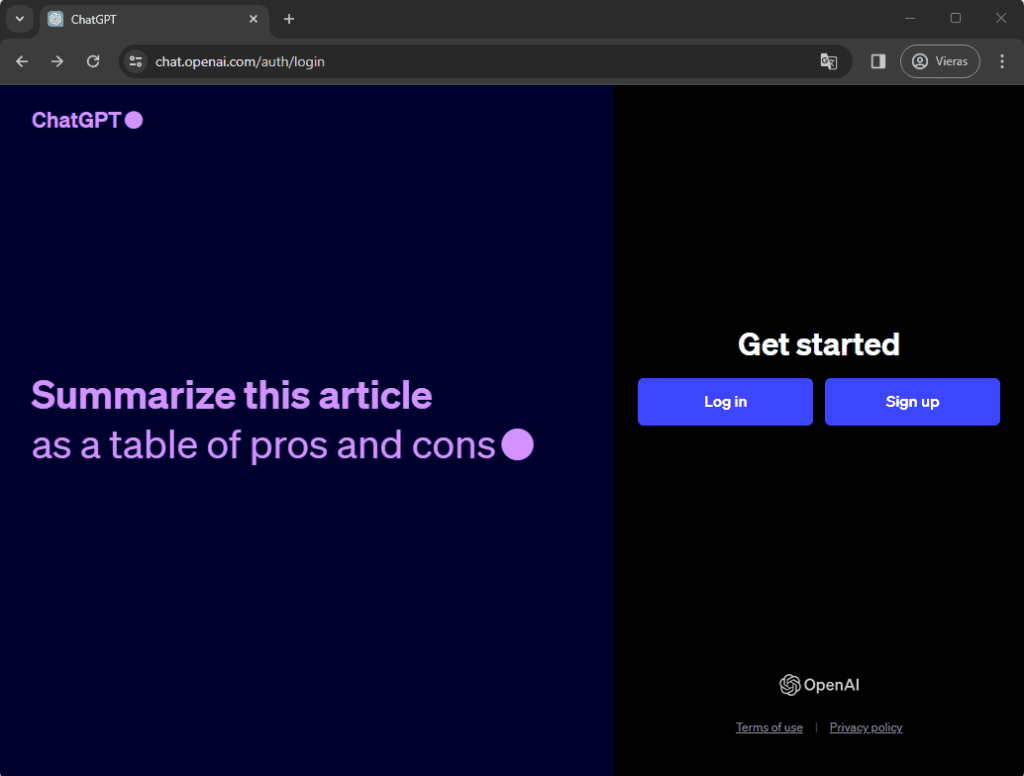This screenshot has width=1024, height=776.
Task: Click the translate page icon
Action: [x=828, y=61]
